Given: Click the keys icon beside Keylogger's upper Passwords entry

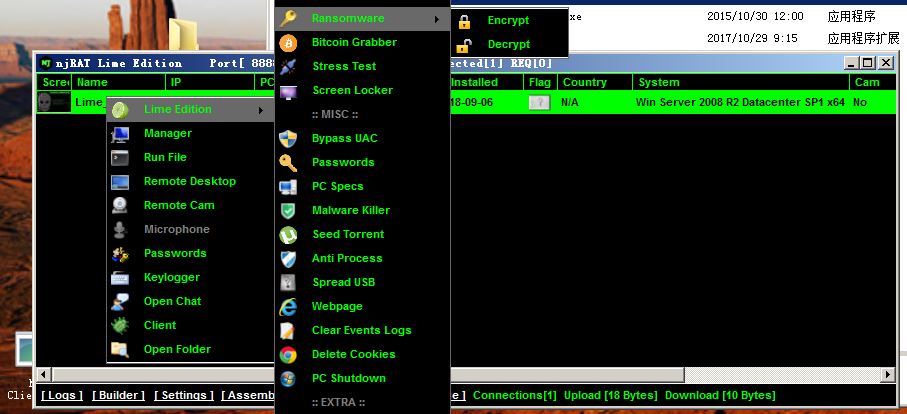Looking at the screenshot, I should coord(120,253).
